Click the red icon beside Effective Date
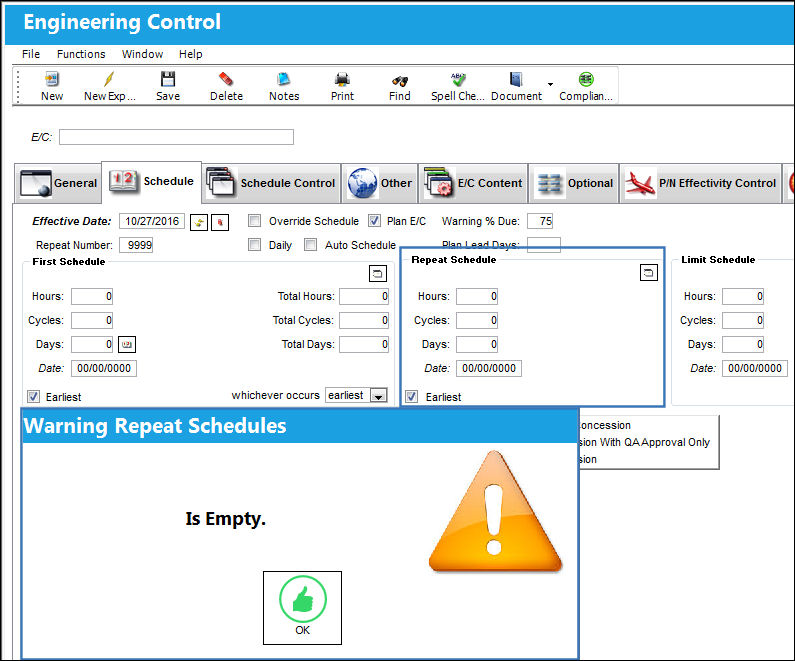Viewport: 795px width, 661px height. (x=220, y=222)
